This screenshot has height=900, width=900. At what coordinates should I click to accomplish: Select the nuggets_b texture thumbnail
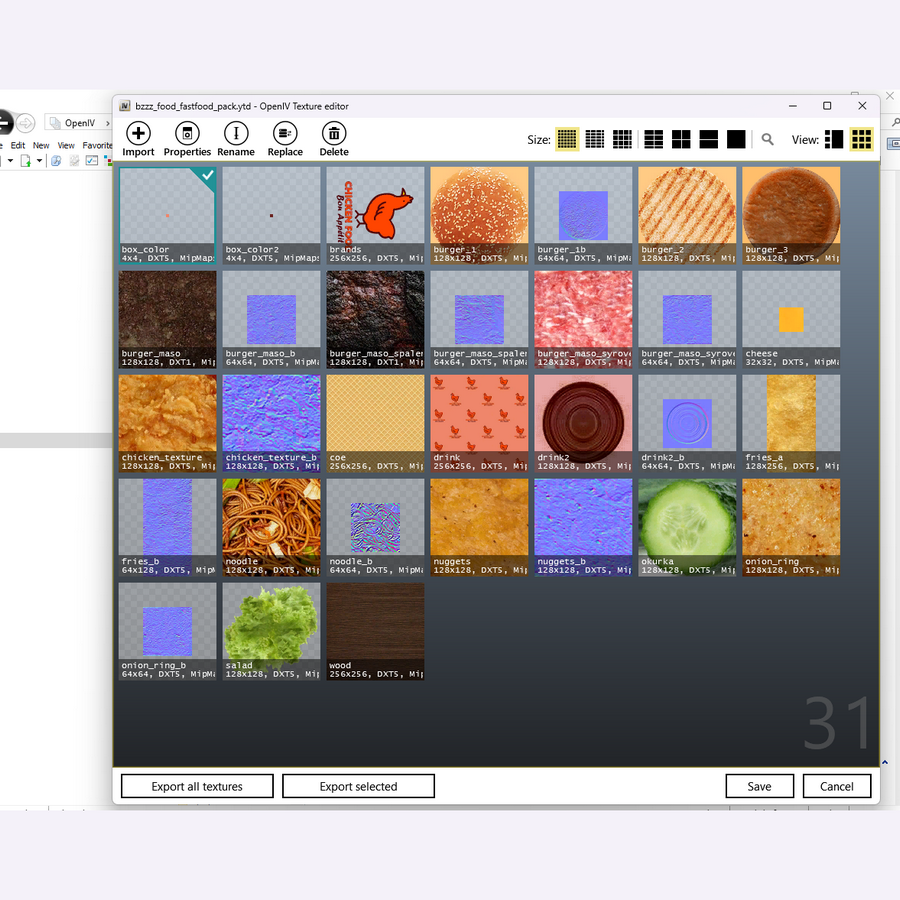coord(583,527)
